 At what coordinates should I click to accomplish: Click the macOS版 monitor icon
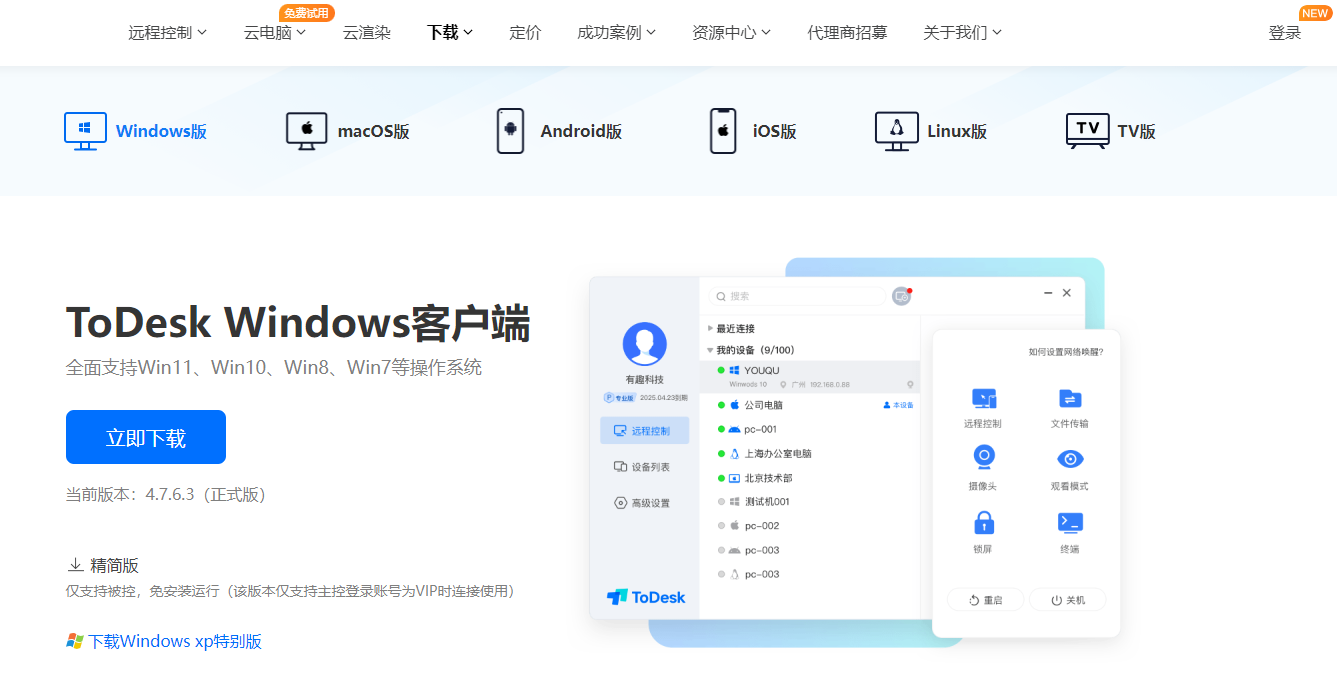[x=306, y=131]
